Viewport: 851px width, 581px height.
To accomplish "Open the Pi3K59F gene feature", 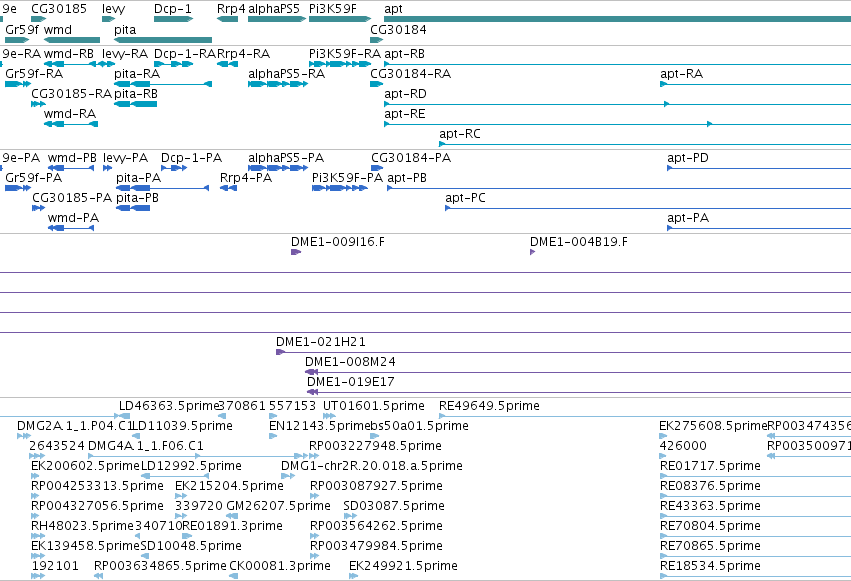I will [x=340, y=19].
